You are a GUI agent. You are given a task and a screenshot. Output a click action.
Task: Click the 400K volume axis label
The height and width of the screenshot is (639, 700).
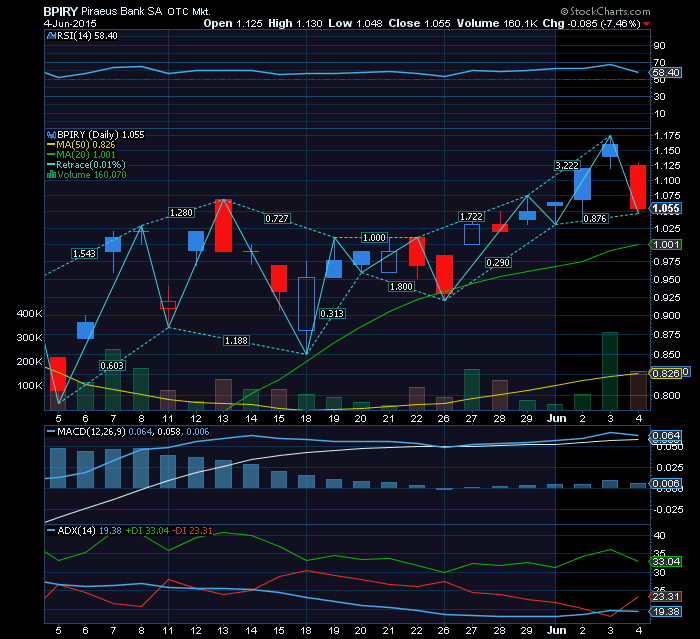pyautogui.click(x=29, y=313)
